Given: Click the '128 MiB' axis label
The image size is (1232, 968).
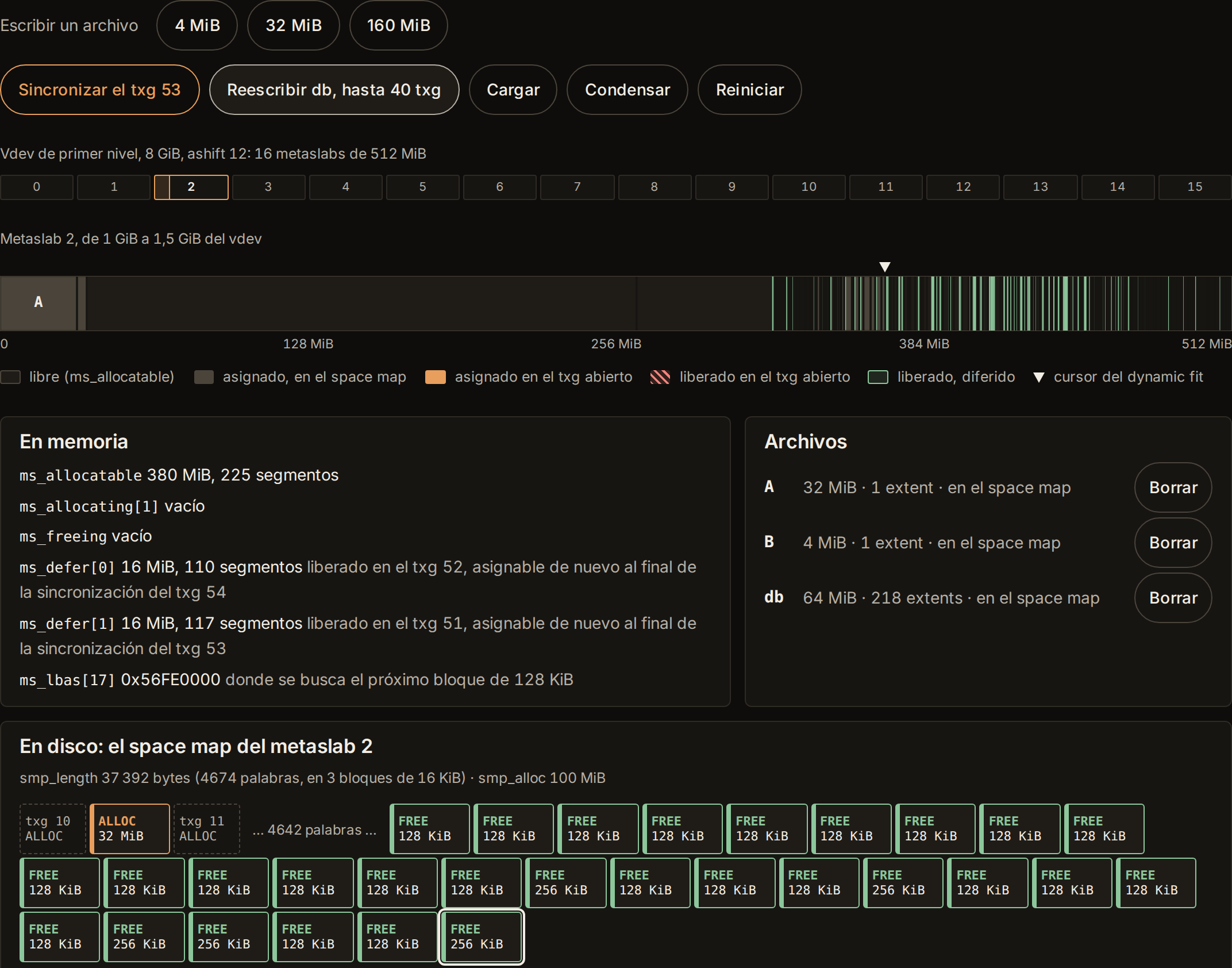Looking at the screenshot, I should pyautogui.click(x=308, y=344).
